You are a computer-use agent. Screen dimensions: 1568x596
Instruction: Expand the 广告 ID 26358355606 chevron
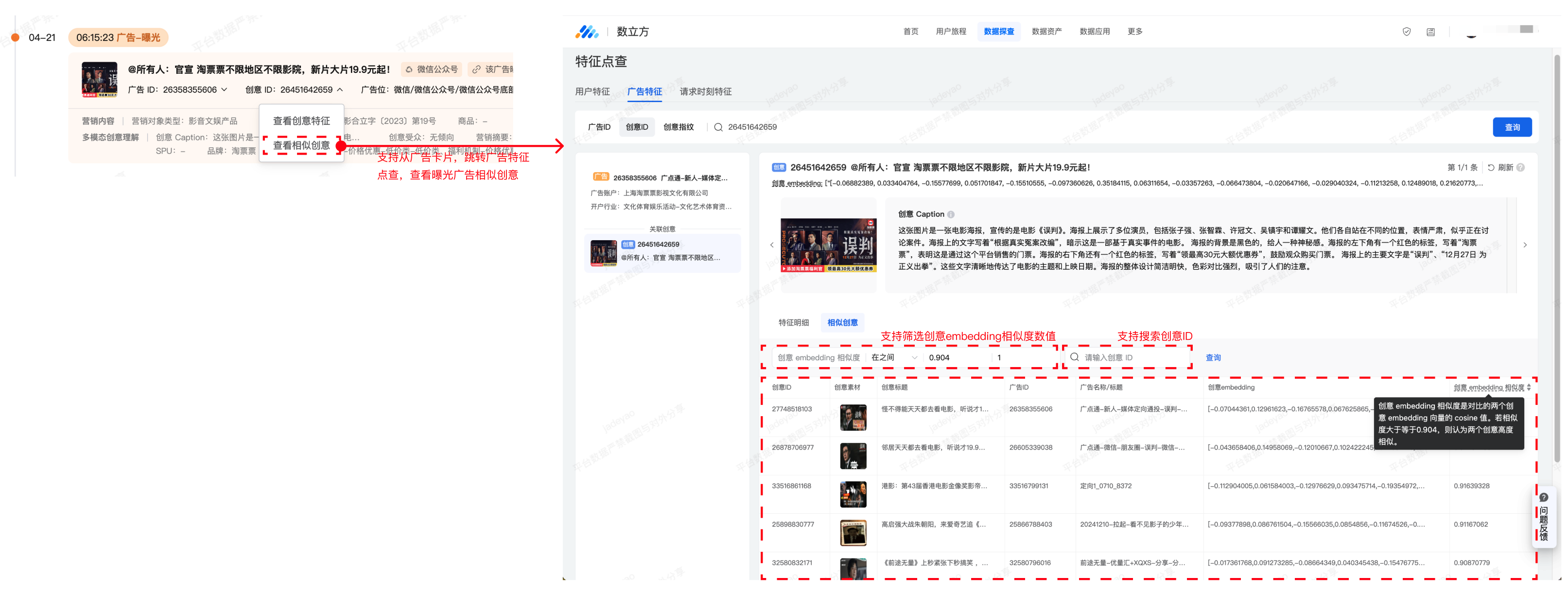(224, 89)
